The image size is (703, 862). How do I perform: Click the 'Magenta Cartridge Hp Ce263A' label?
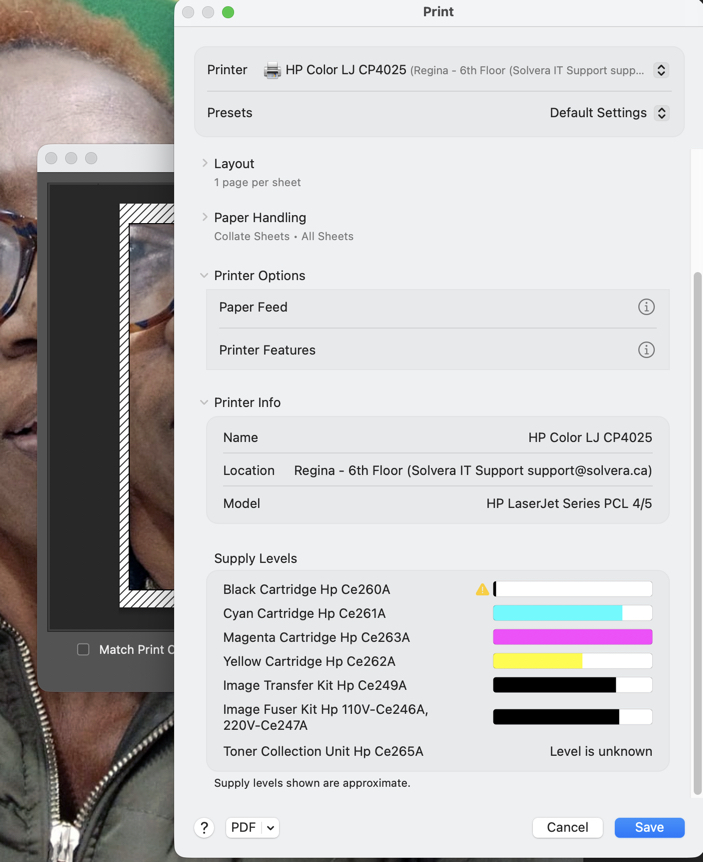click(316, 637)
